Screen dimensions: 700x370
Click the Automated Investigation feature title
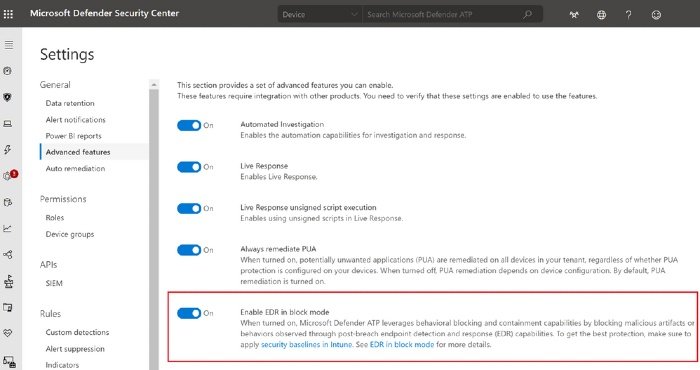(x=282, y=124)
